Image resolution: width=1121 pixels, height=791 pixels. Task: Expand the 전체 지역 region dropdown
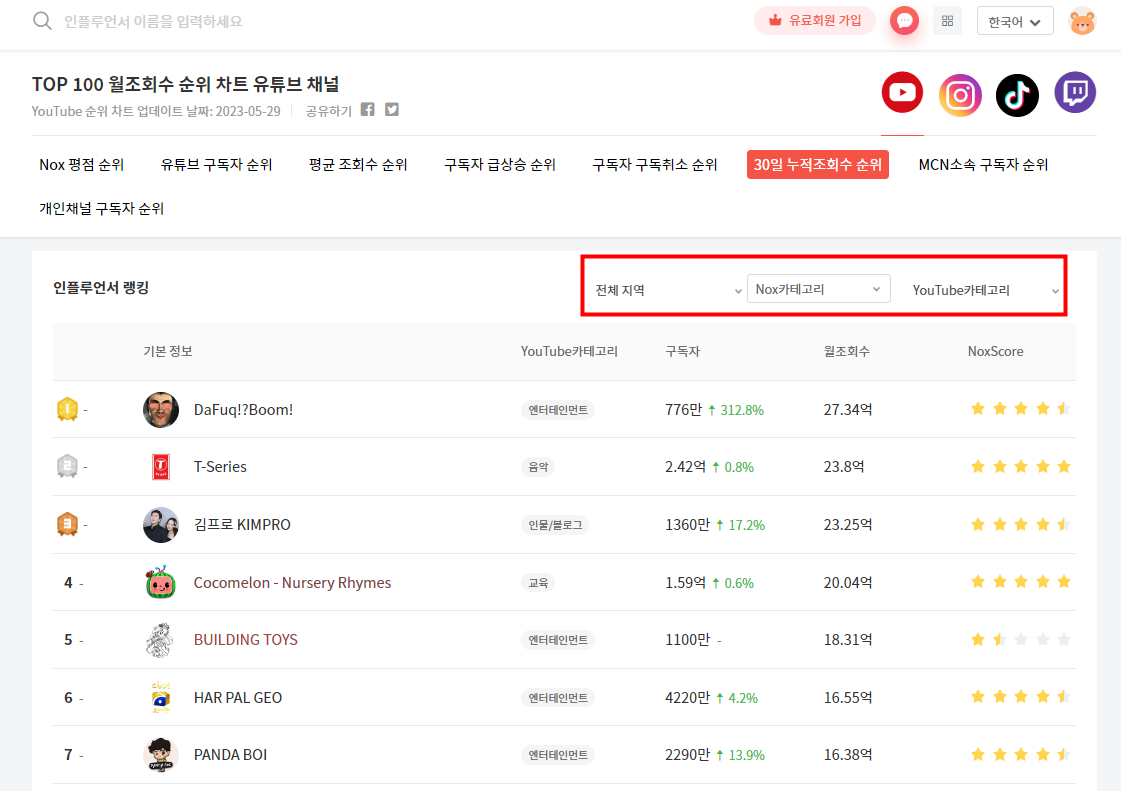(668, 290)
